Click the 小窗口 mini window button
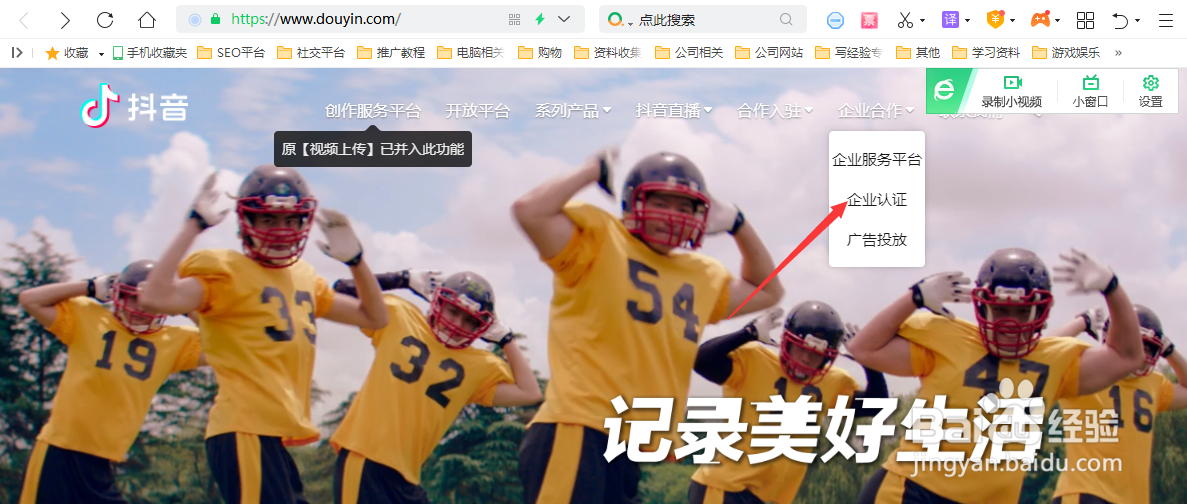The image size is (1187, 504). pos(1090,91)
